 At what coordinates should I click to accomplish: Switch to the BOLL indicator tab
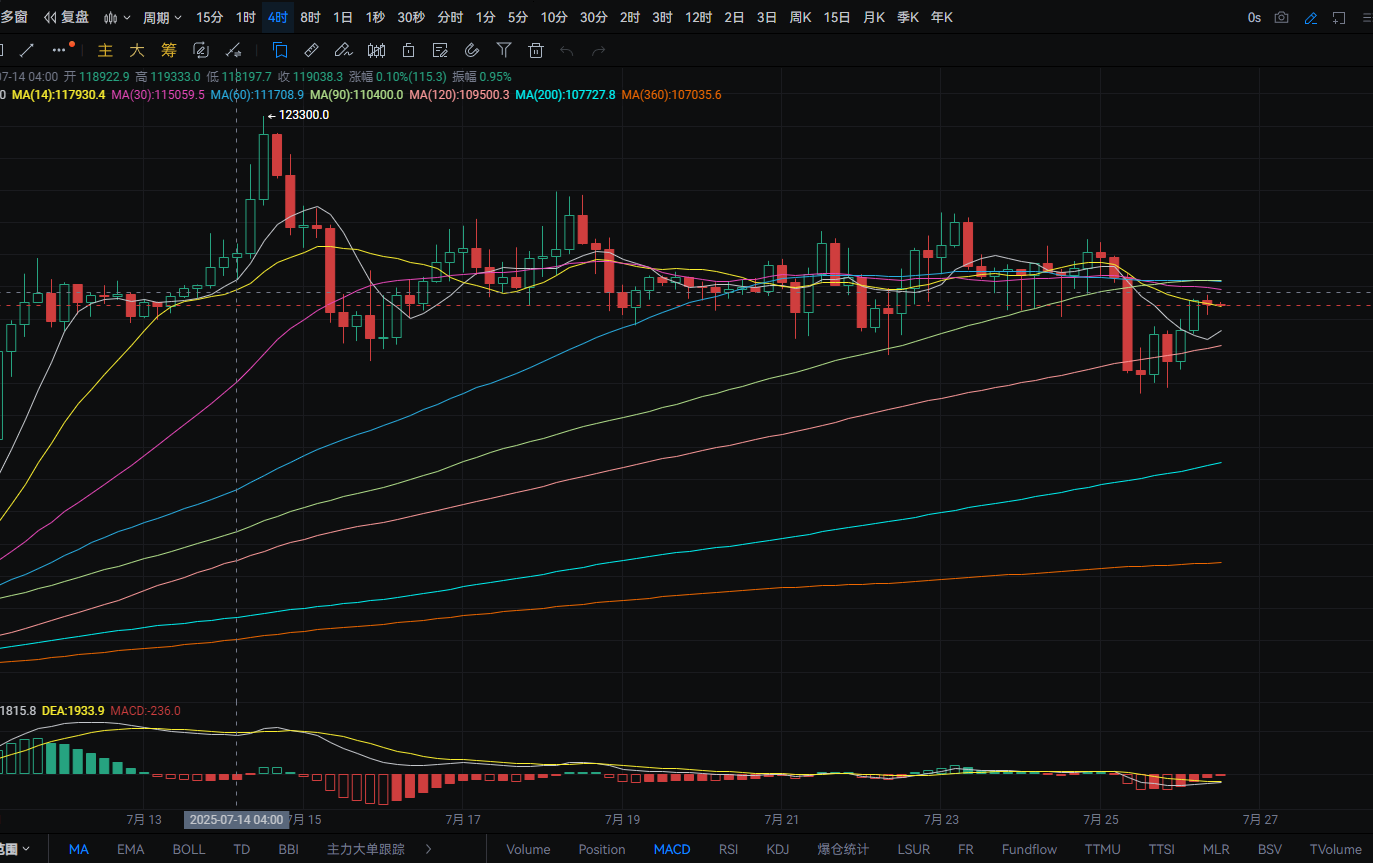pos(188,849)
